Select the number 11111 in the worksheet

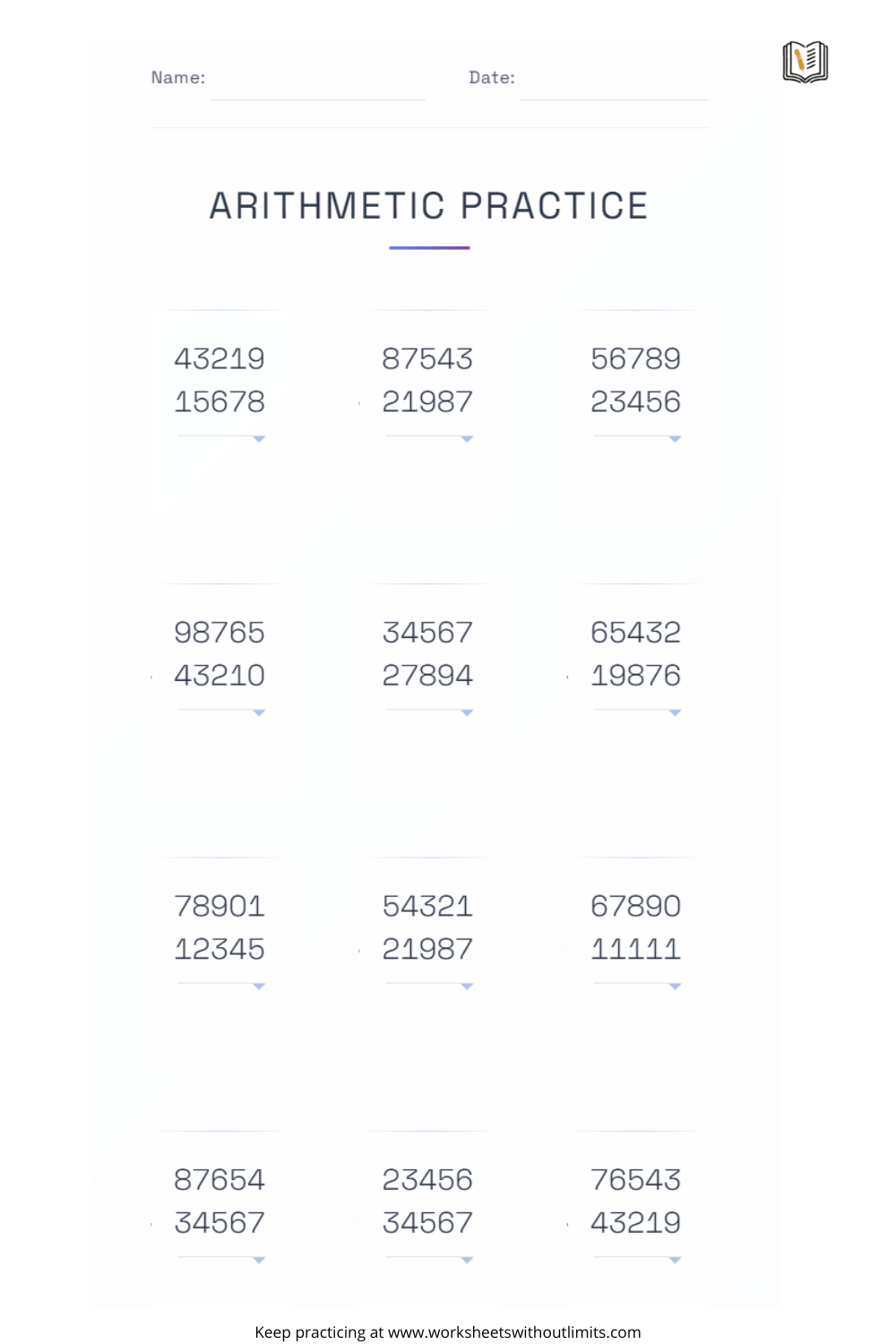pyautogui.click(x=636, y=949)
